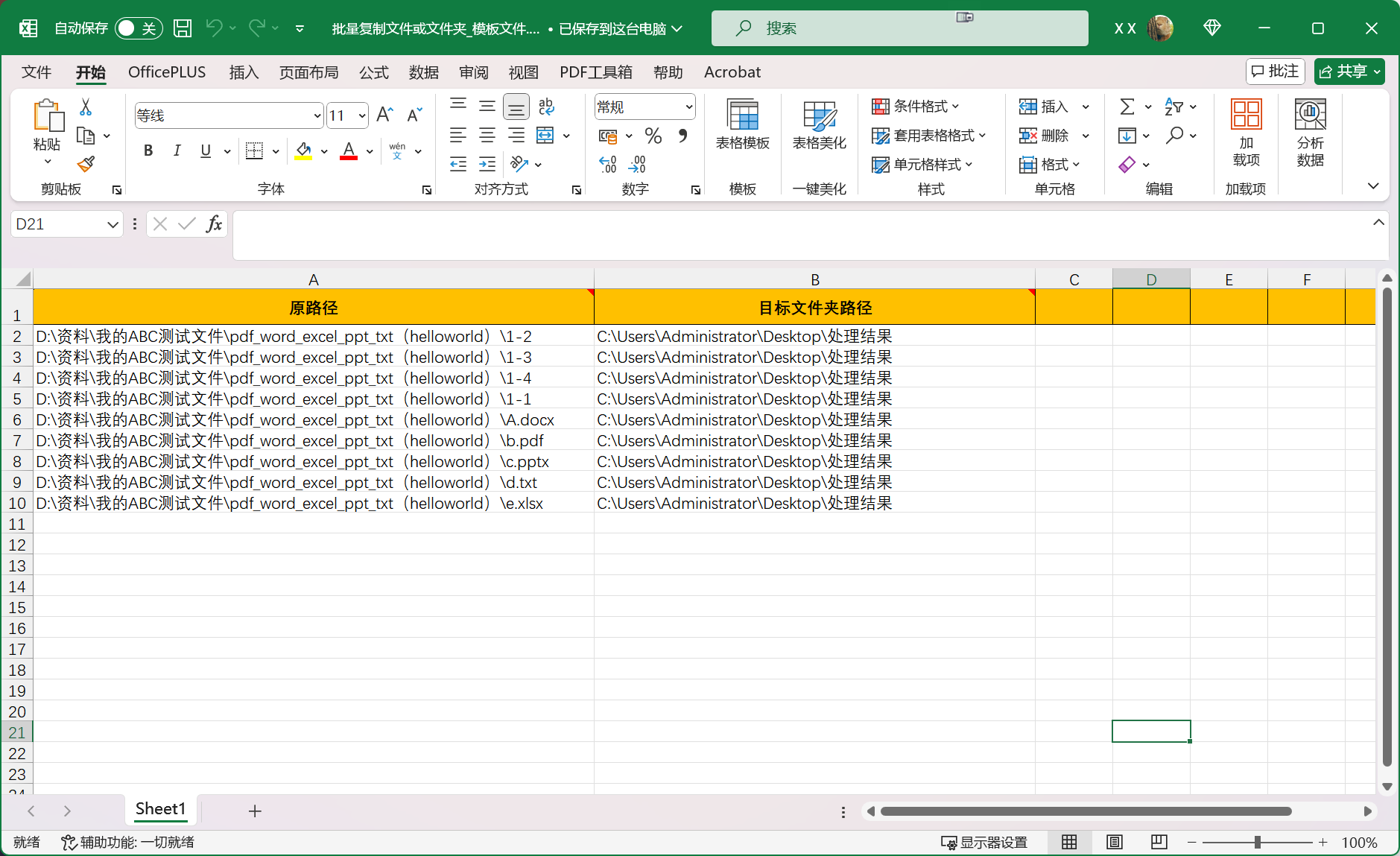Toggle bold formatting
This screenshot has width=1400, height=856.
148,151
